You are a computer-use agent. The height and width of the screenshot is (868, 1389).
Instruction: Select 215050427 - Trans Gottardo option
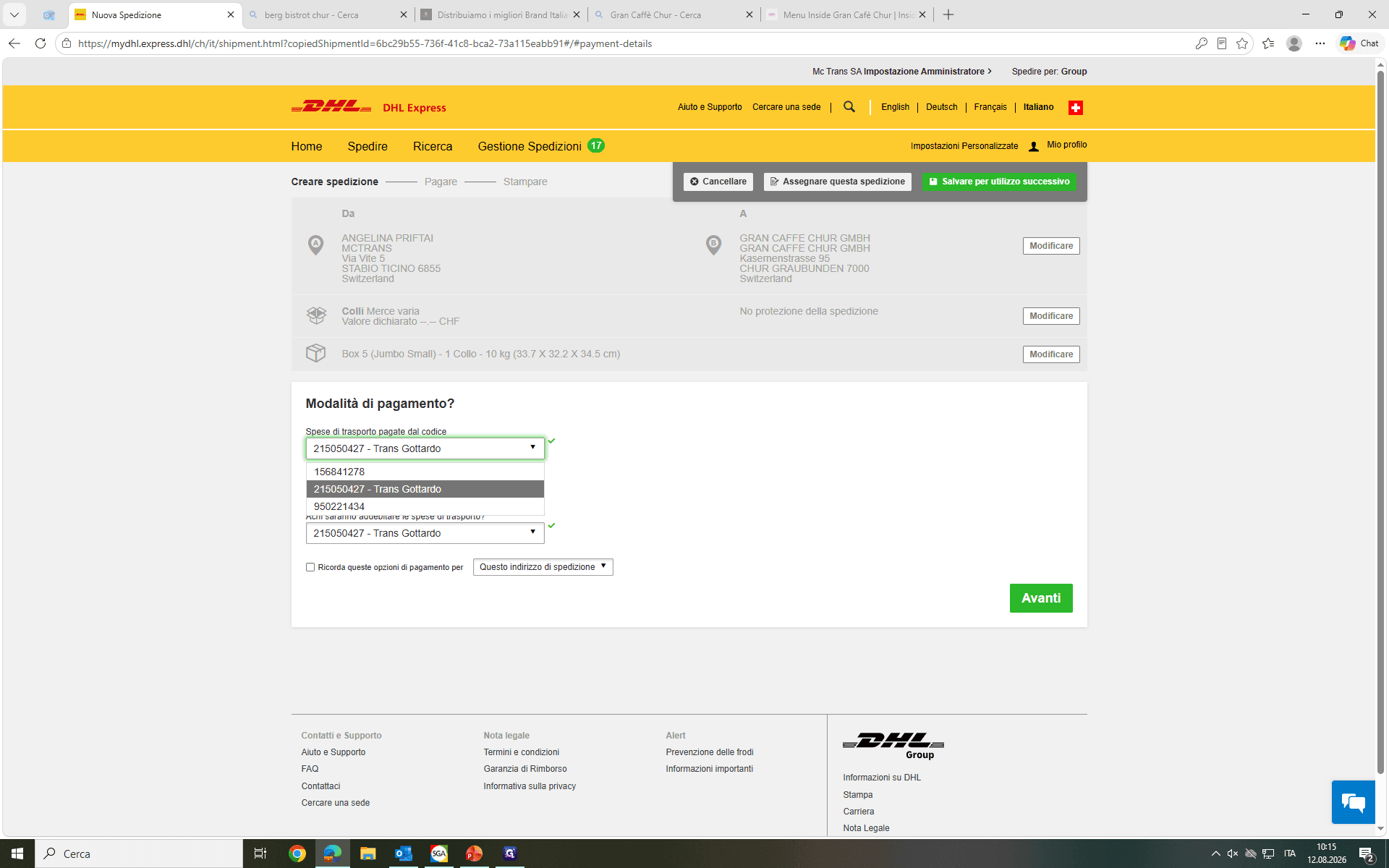click(425, 489)
